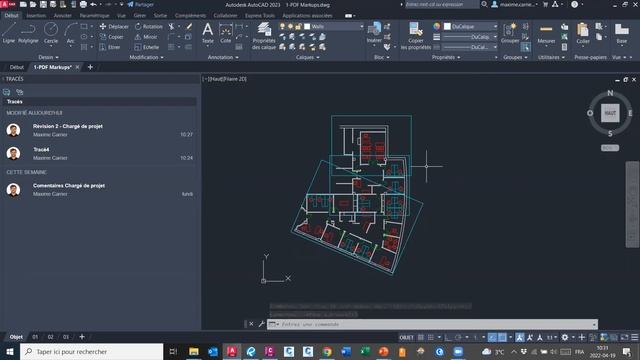Click the Rotation tool
This screenshot has height=360, width=640.
pos(149,27)
